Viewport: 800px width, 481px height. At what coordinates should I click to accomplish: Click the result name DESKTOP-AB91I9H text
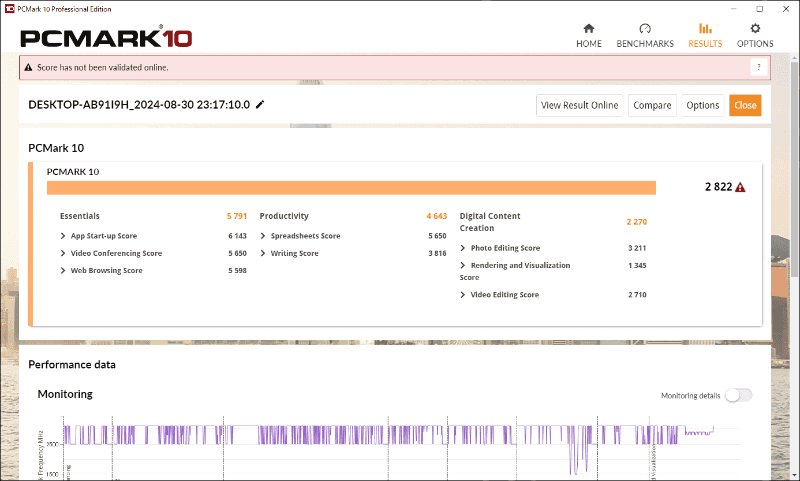click(139, 105)
